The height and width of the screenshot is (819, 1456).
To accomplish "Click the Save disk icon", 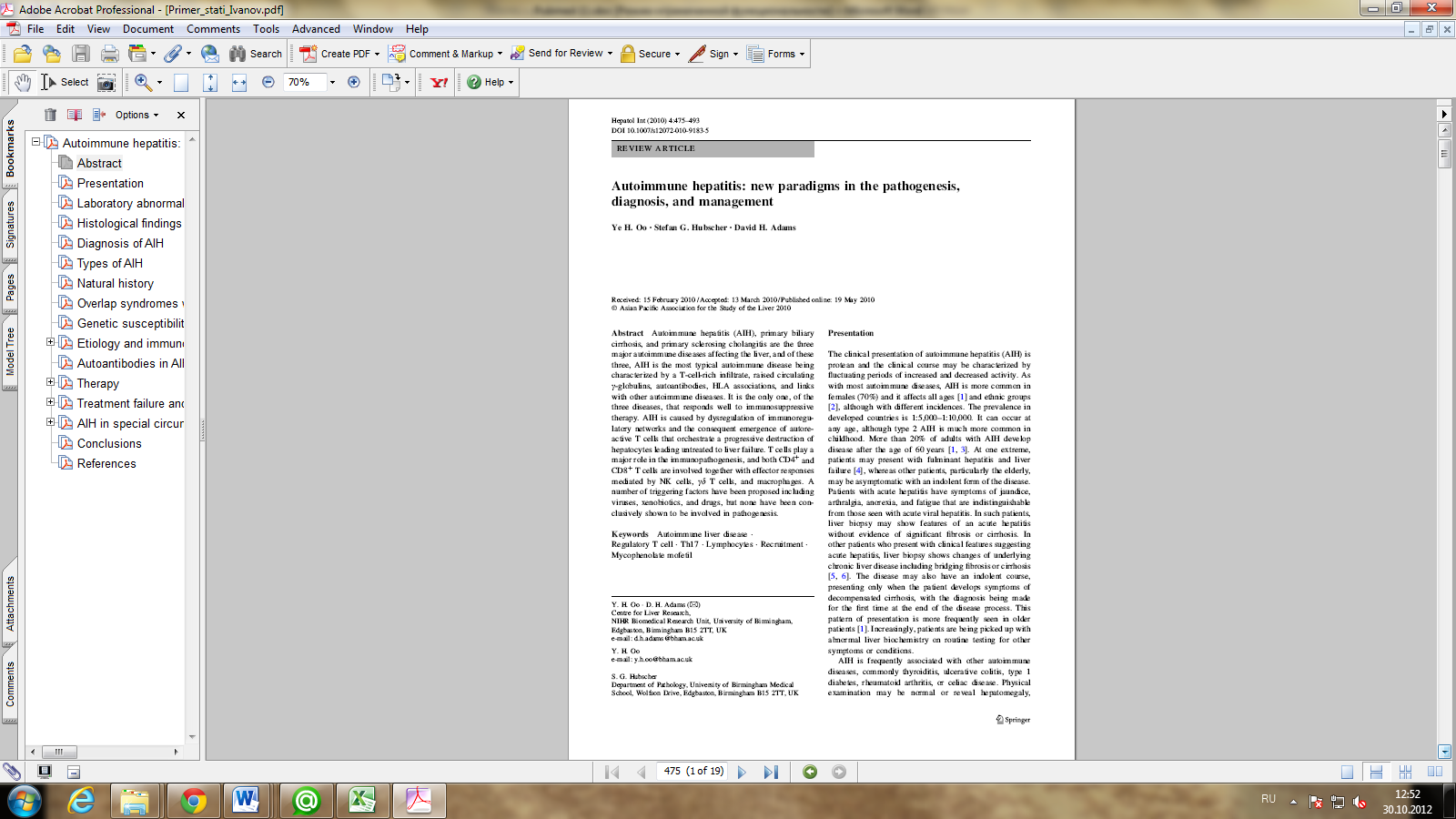I will [81, 54].
